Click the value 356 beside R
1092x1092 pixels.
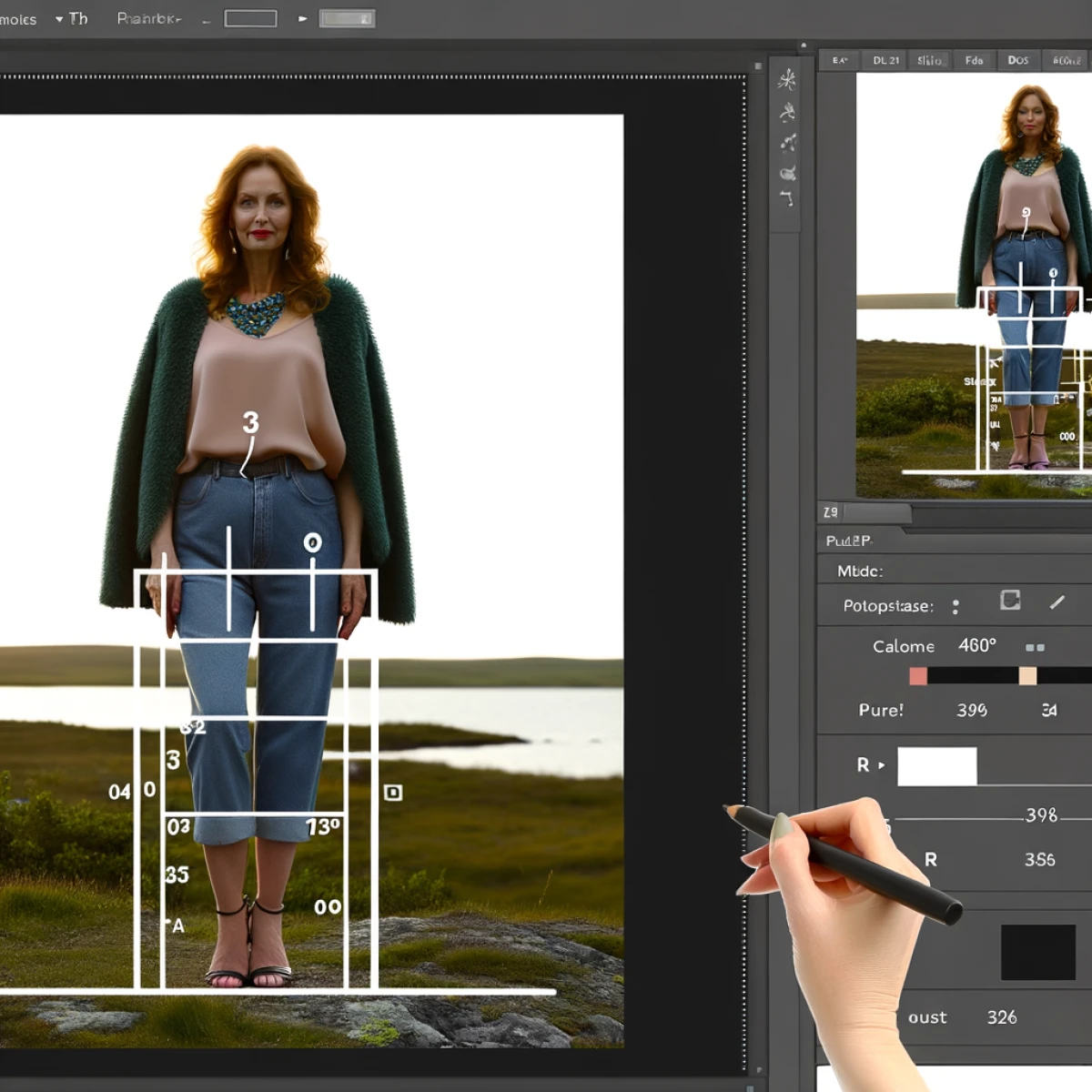click(1040, 859)
